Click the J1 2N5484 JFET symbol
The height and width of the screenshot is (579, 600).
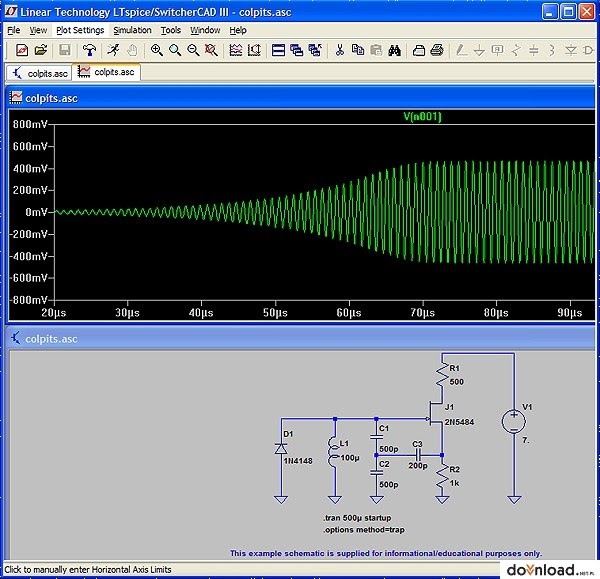click(436, 414)
